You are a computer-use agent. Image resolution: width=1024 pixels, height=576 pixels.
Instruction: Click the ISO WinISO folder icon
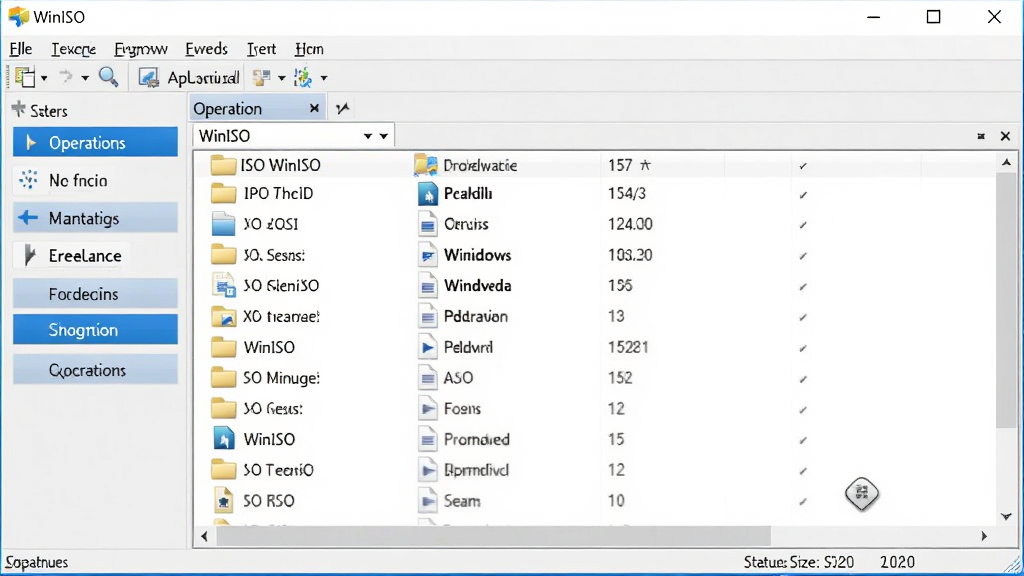[x=223, y=165]
